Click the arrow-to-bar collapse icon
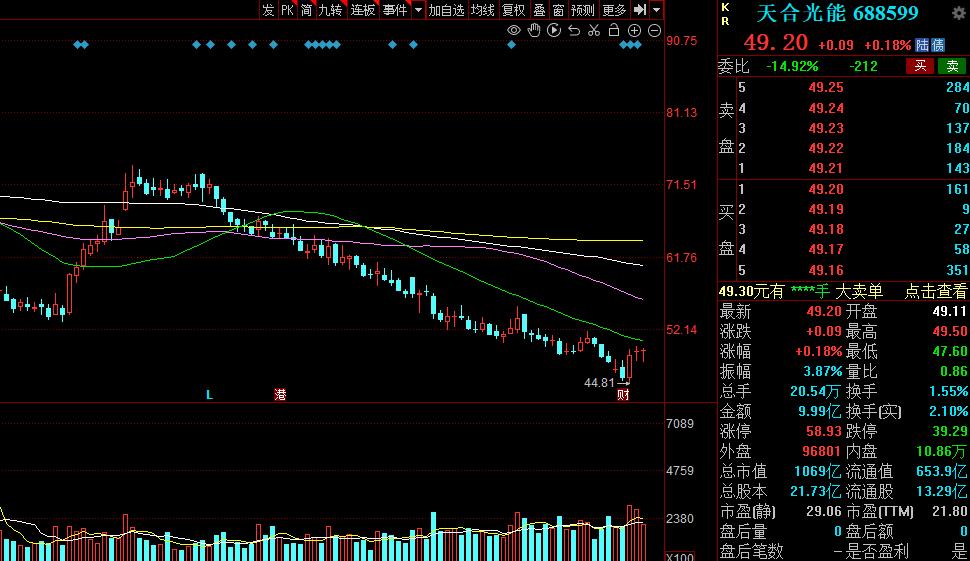Viewport: 970px width, 561px height. pyautogui.click(x=640, y=10)
